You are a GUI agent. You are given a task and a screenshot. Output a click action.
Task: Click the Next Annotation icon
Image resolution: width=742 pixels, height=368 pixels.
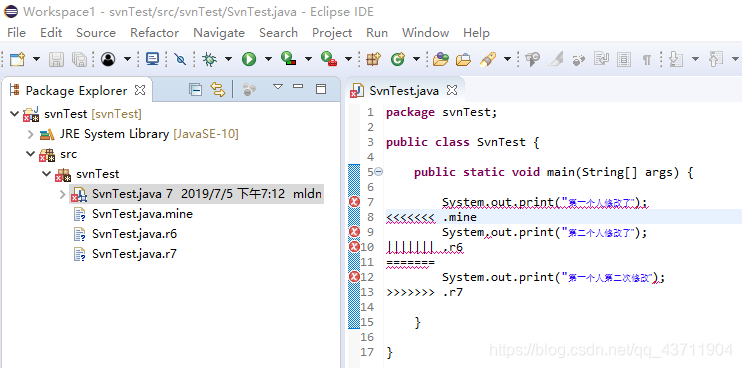coord(676,59)
